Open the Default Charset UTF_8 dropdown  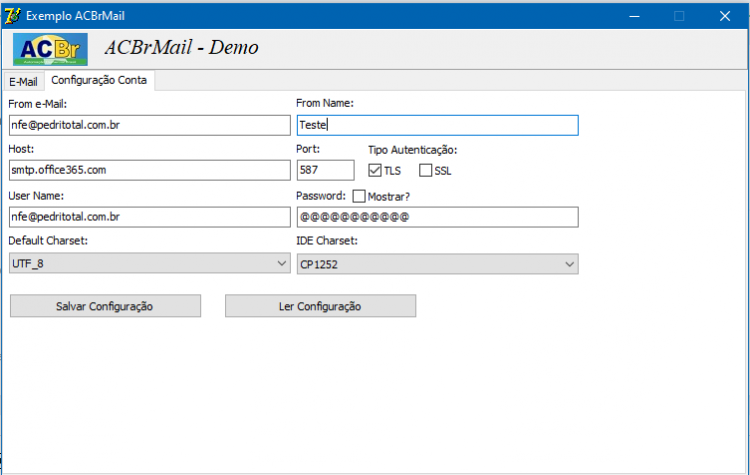click(x=150, y=264)
